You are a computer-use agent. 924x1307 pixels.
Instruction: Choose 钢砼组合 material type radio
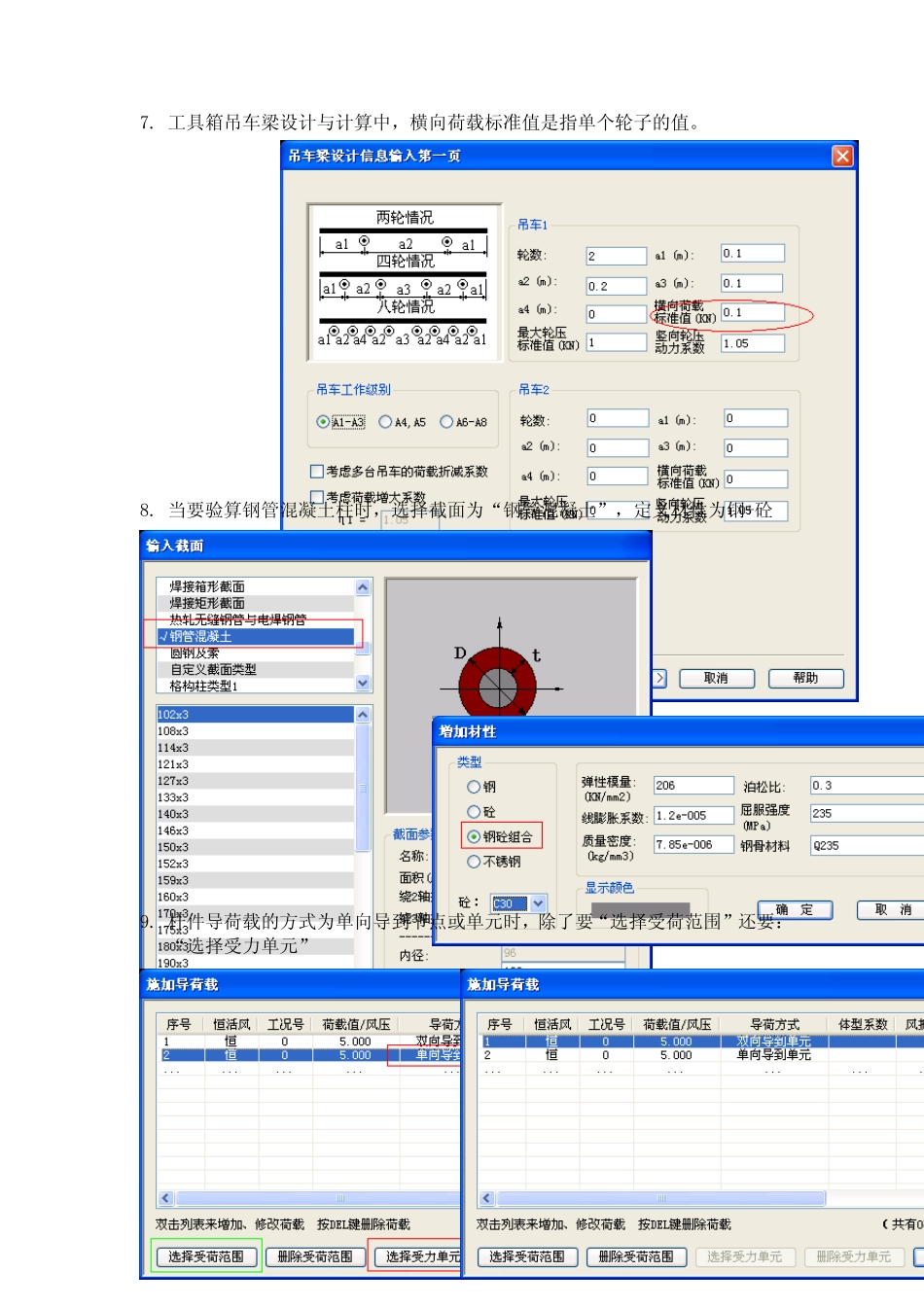[x=474, y=836]
